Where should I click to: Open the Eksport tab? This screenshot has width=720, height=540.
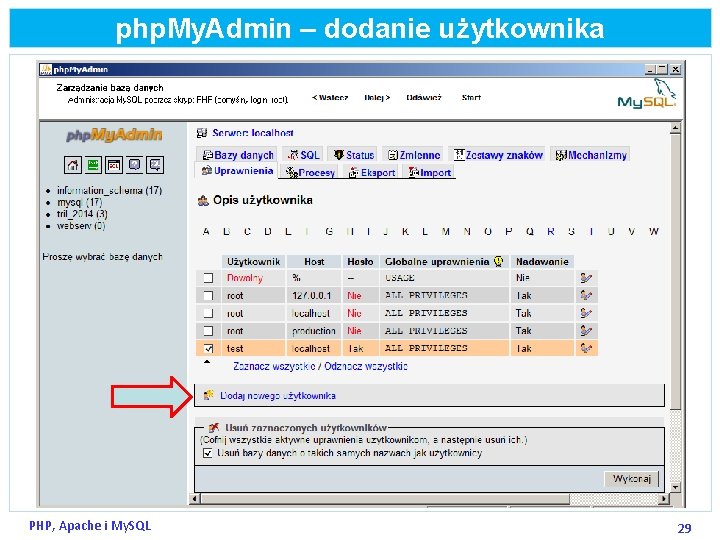tap(372, 173)
